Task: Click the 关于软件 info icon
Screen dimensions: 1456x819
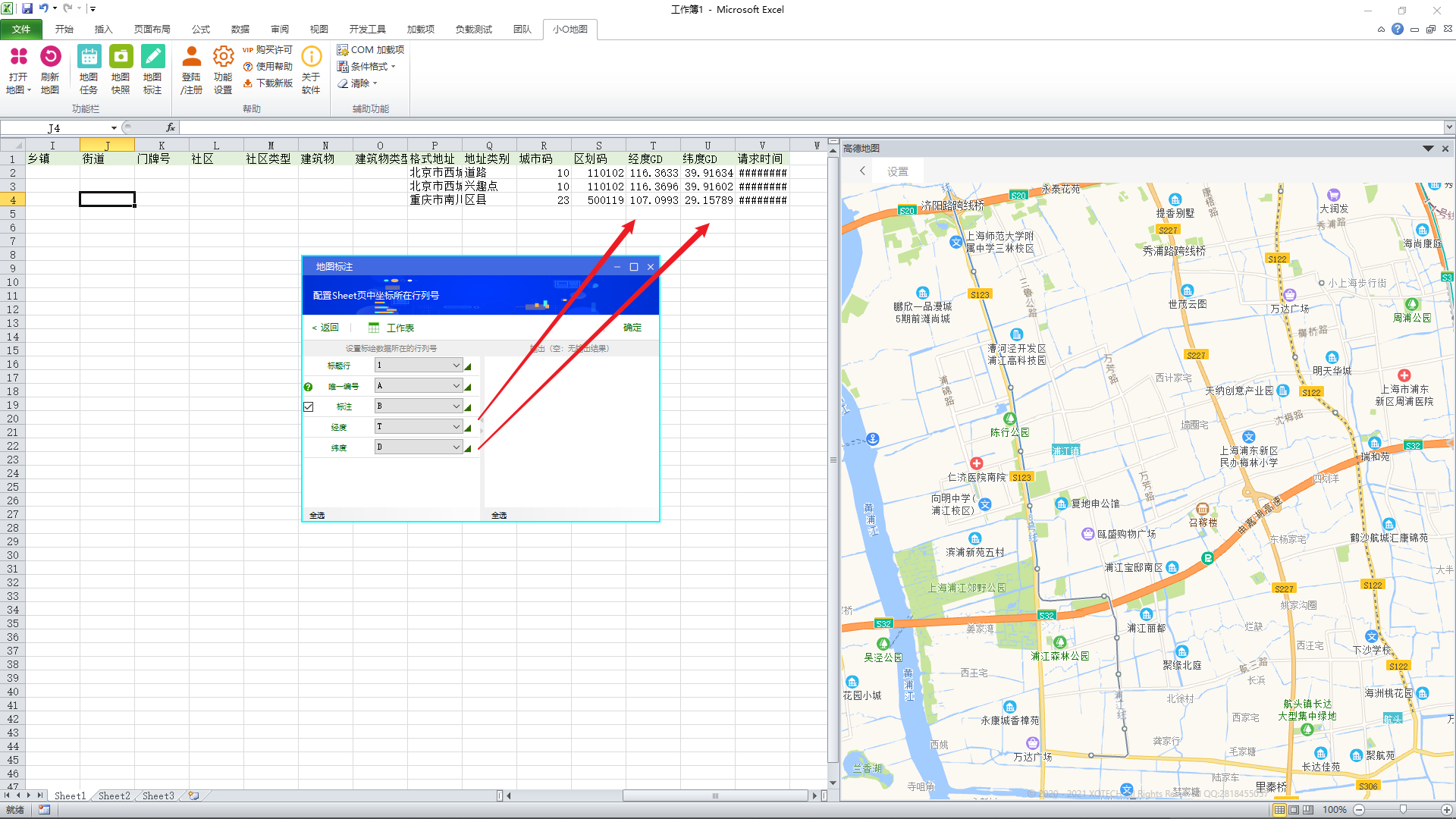Action: click(x=311, y=57)
